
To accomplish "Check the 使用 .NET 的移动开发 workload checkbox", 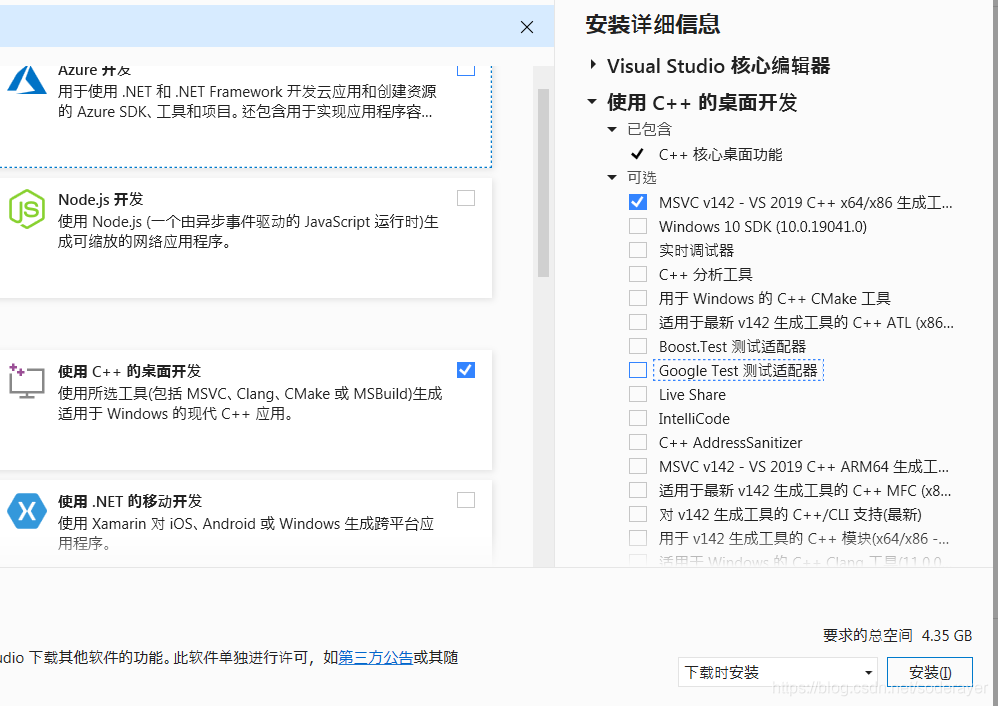I will point(466,500).
